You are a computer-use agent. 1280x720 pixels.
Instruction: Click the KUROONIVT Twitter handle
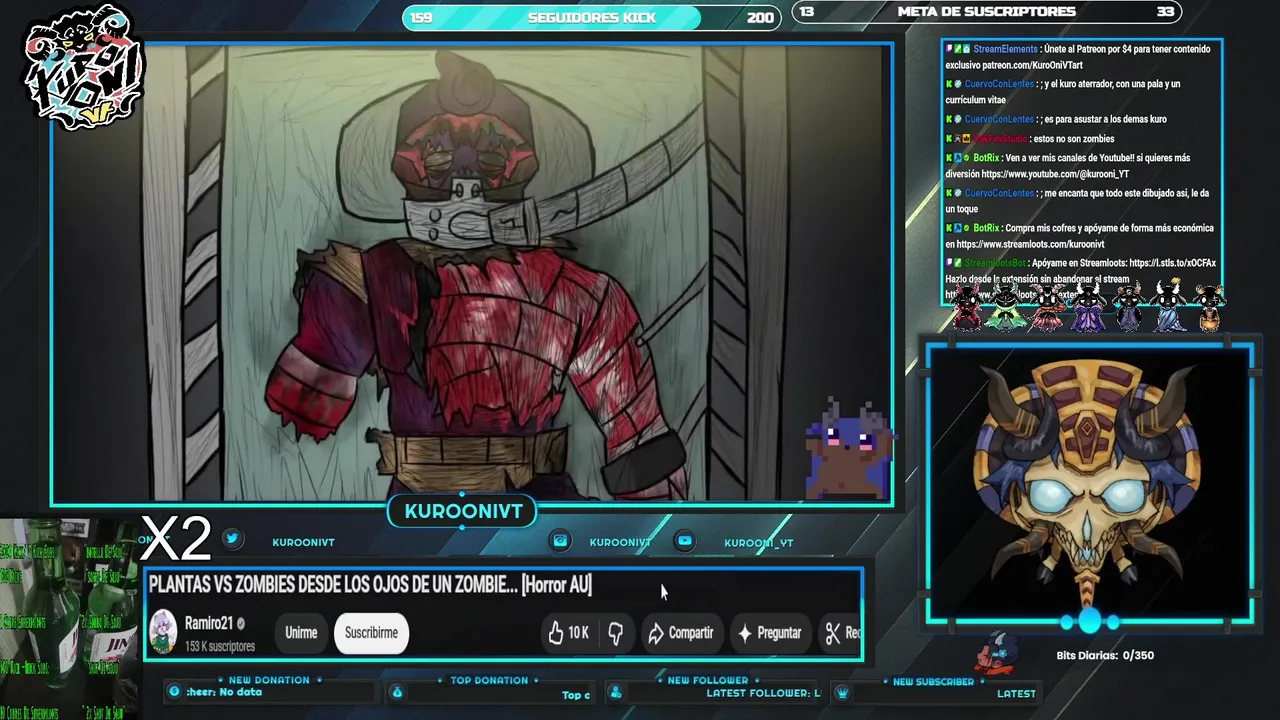coord(304,542)
